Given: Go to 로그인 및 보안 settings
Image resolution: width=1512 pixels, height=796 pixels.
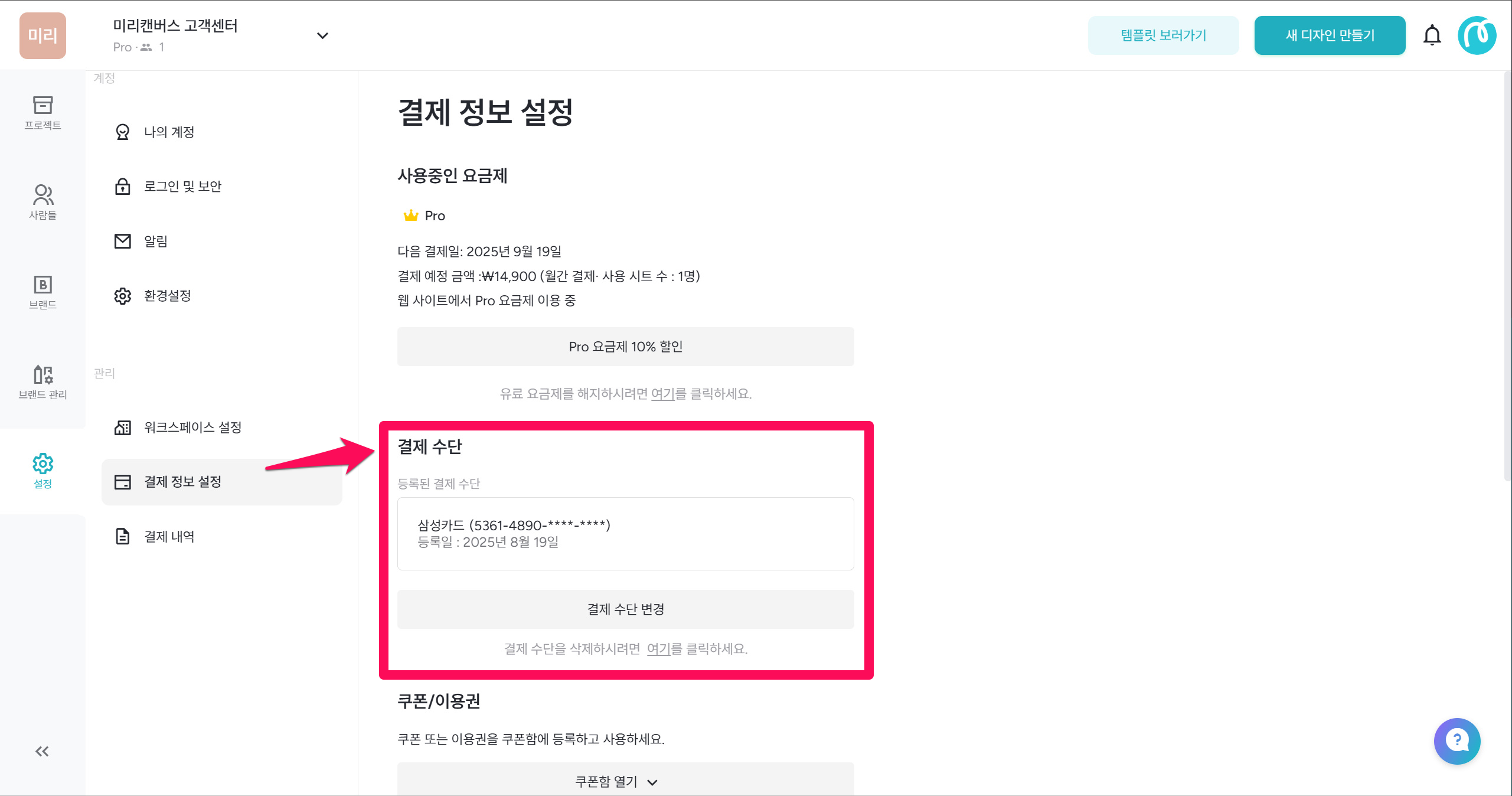Looking at the screenshot, I should [182, 186].
